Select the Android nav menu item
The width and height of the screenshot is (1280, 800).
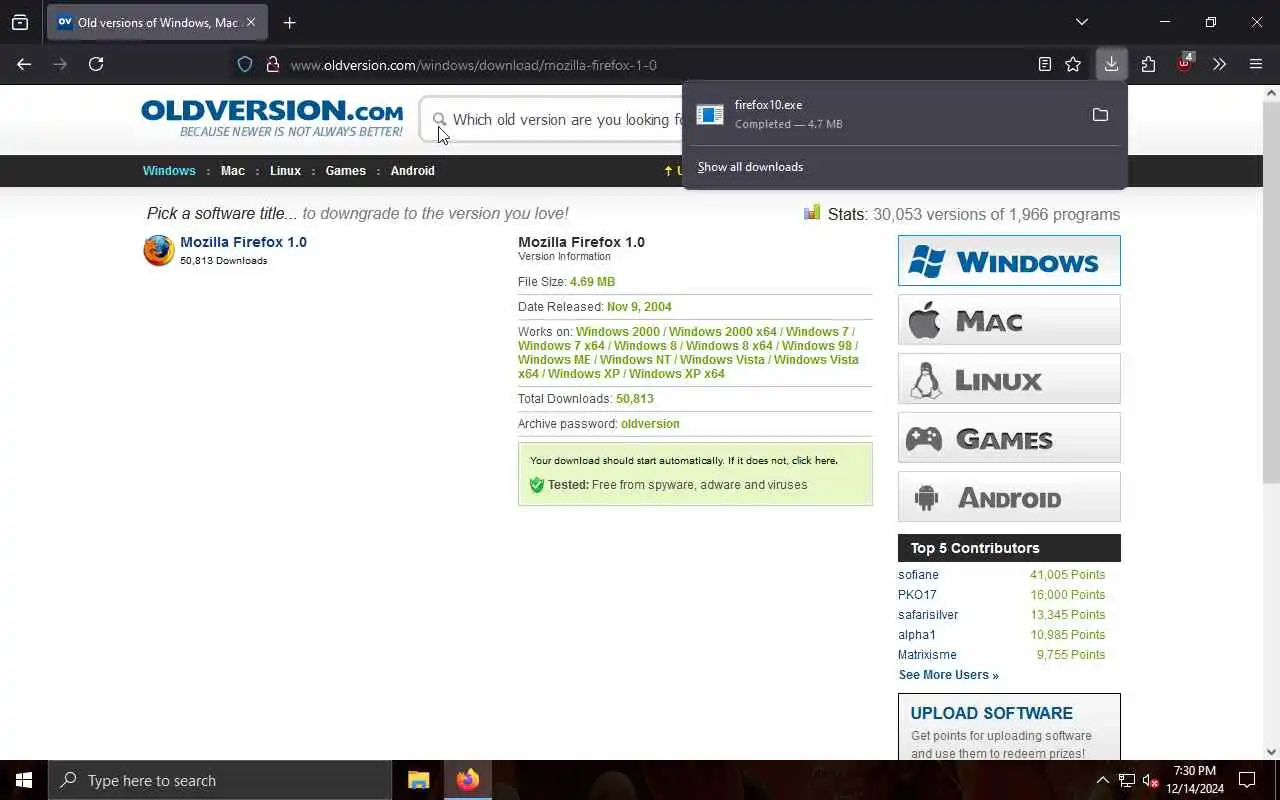412,171
